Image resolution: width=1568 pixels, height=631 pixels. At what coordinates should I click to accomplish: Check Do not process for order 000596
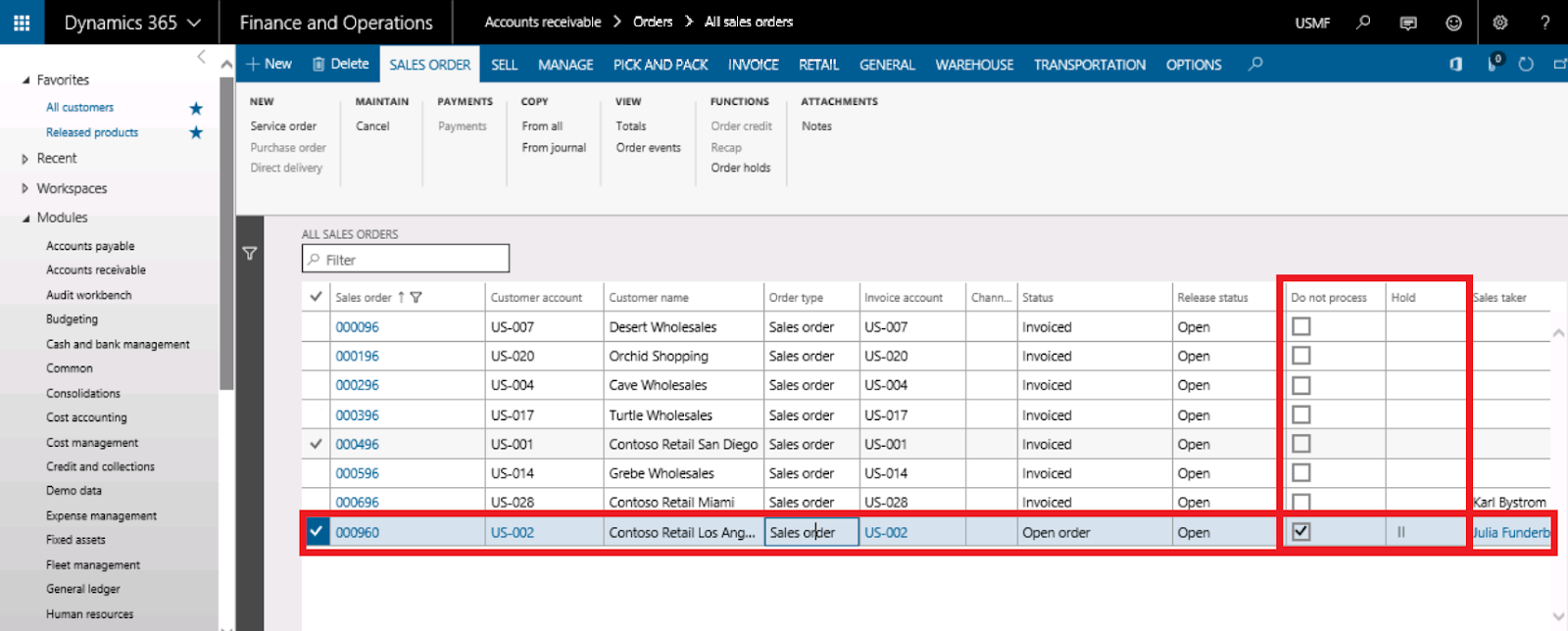pyautogui.click(x=1301, y=472)
